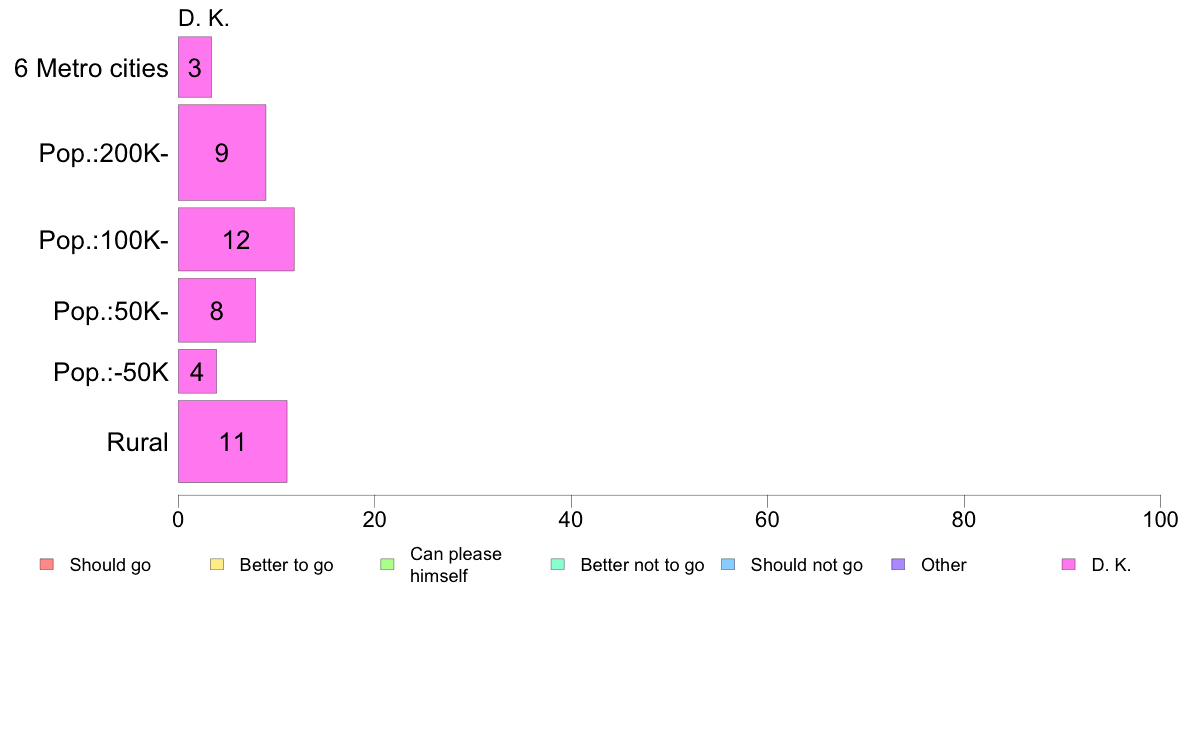The height and width of the screenshot is (736, 1188).
Task: Click the D. K. pink legend swatch
Action: 1069,565
